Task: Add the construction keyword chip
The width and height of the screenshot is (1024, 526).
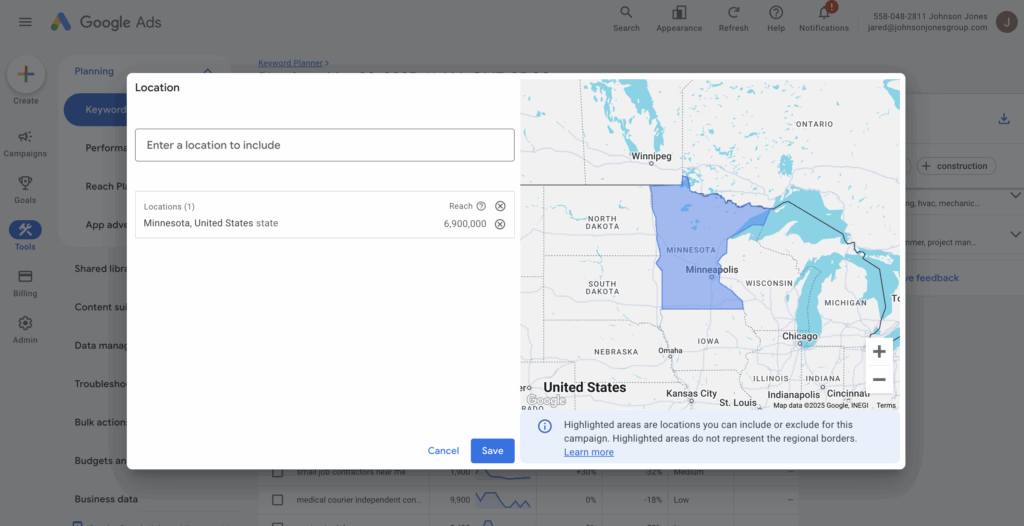Action: 957,166
